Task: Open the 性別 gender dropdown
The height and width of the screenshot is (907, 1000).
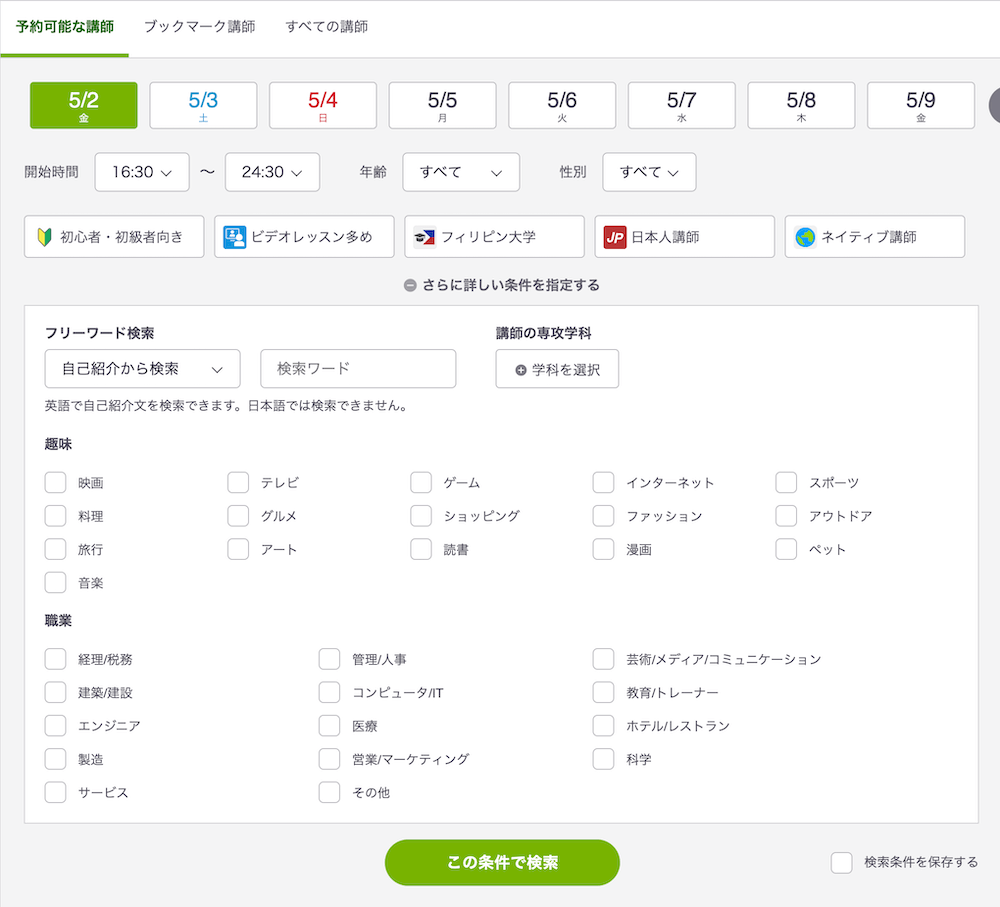Action: coord(649,172)
